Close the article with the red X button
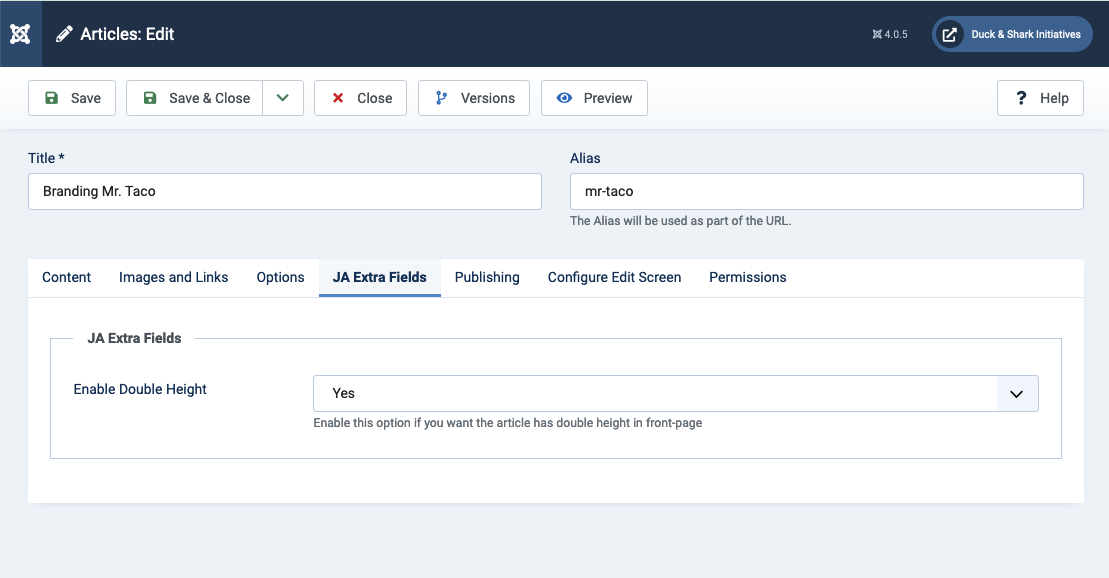 pos(360,98)
